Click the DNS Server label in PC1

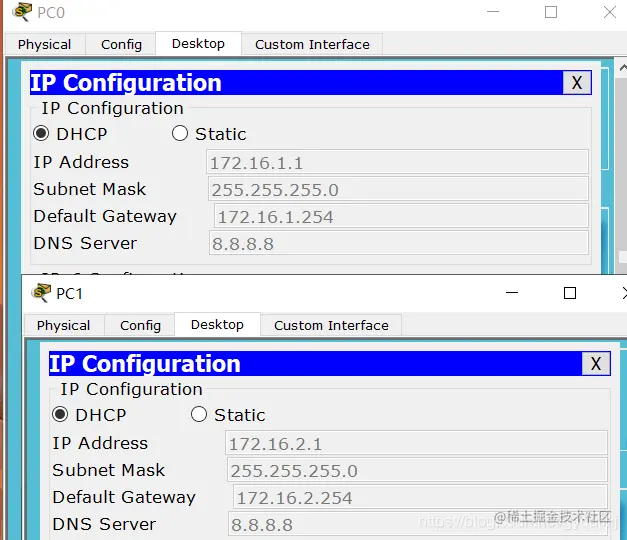pyautogui.click(x=104, y=524)
